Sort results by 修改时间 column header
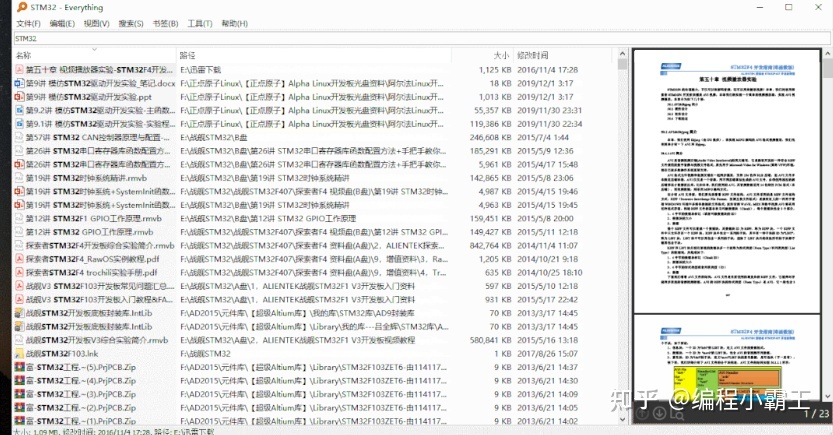Image resolution: width=833 pixels, height=435 pixels. coord(562,55)
